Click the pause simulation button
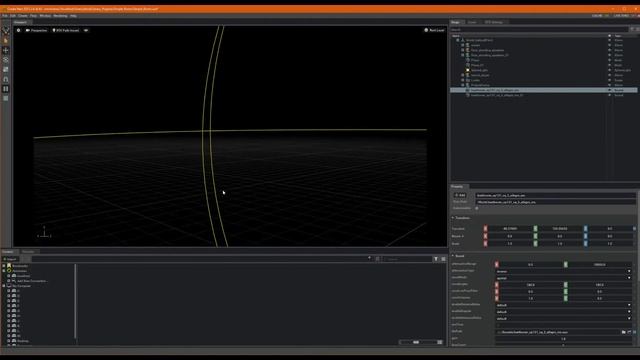640x360 pixels. (x=6, y=89)
